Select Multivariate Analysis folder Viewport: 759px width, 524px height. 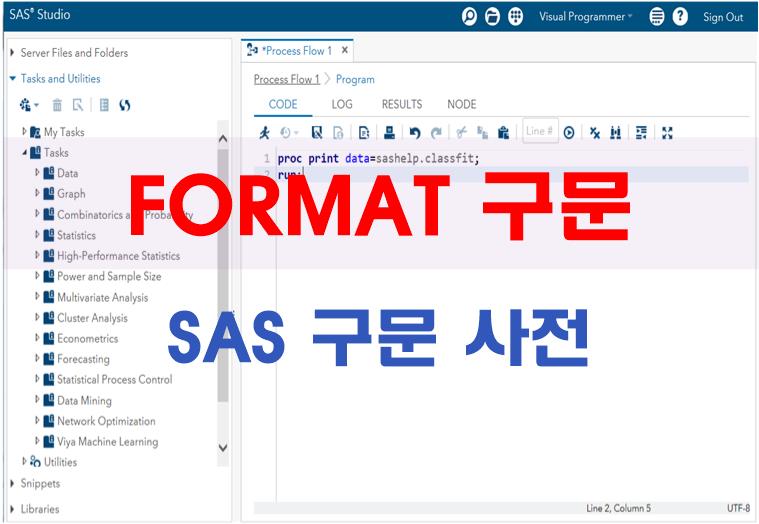pyautogui.click(x=102, y=297)
